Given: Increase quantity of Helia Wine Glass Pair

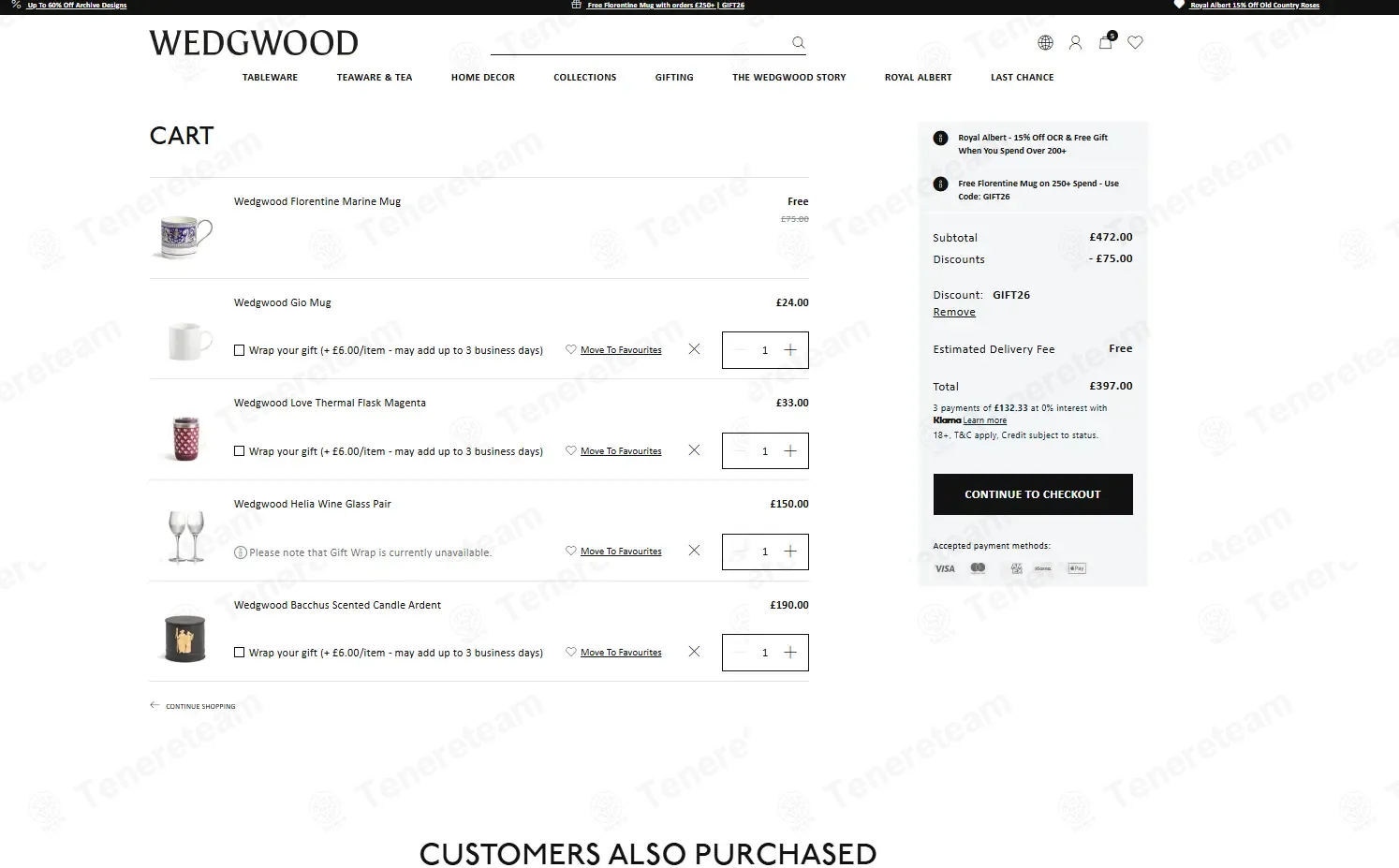Looking at the screenshot, I should click(790, 552).
